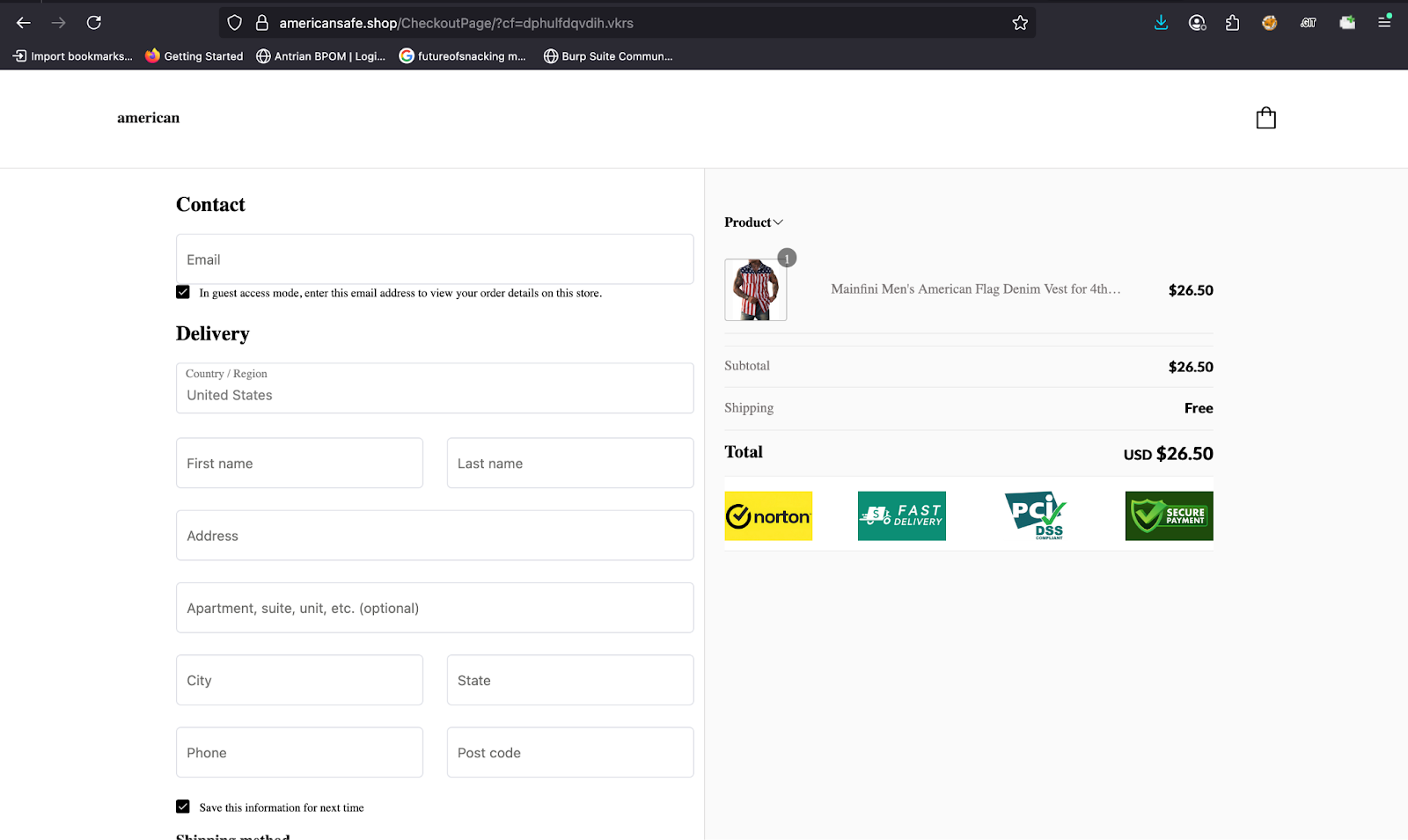Image resolution: width=1408 pixels, height=840 pixels.
Task: Click the browser forward arrow
Action: tap(59, 23)
